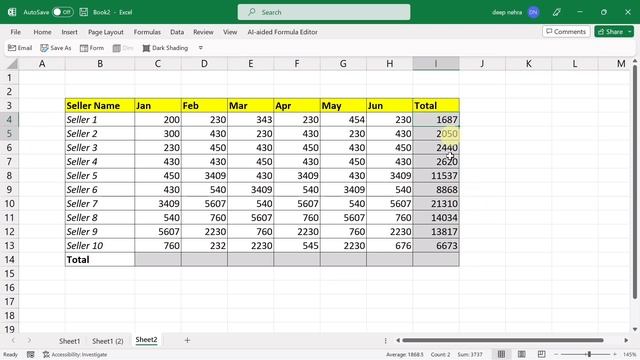This screenshot has height=360, width=640.
Task: Click cell 'Seller 5'
Action: 100,176
